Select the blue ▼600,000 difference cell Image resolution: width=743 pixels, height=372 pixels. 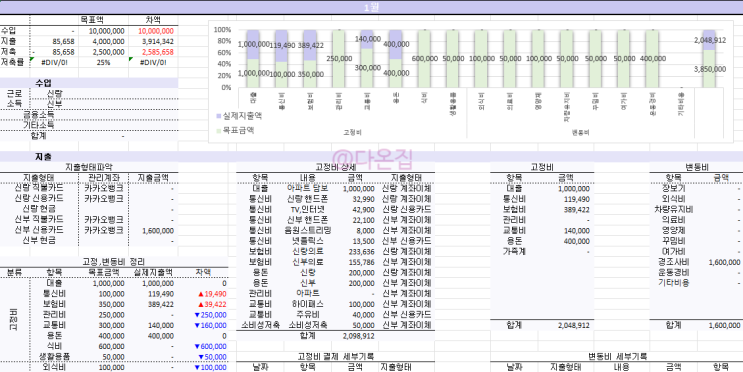(x=210, y=346)
